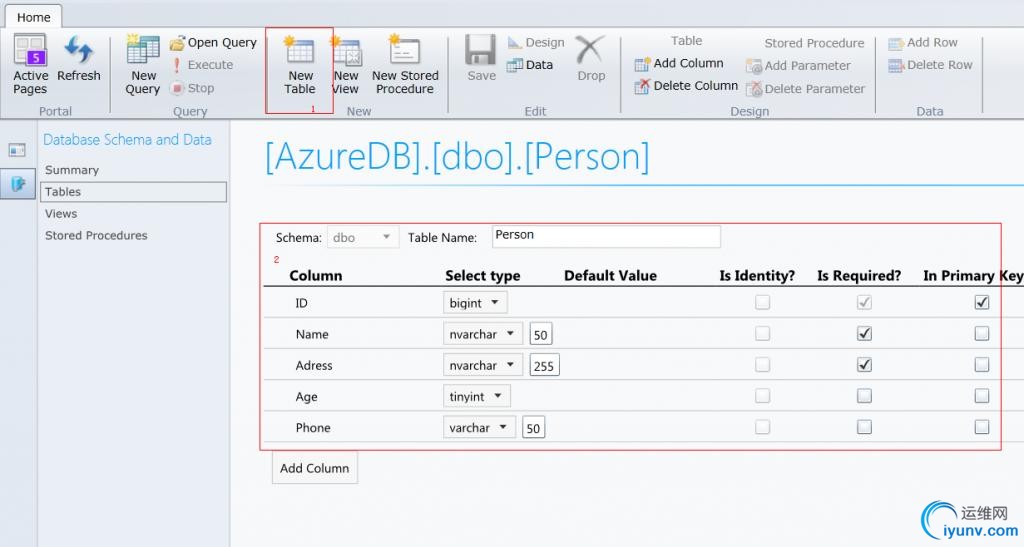Image resolution: width=1024 pixels, height=547 pixels.
Task: Open the Schema dbo dropdown
Action: click(x=362, y=238)
